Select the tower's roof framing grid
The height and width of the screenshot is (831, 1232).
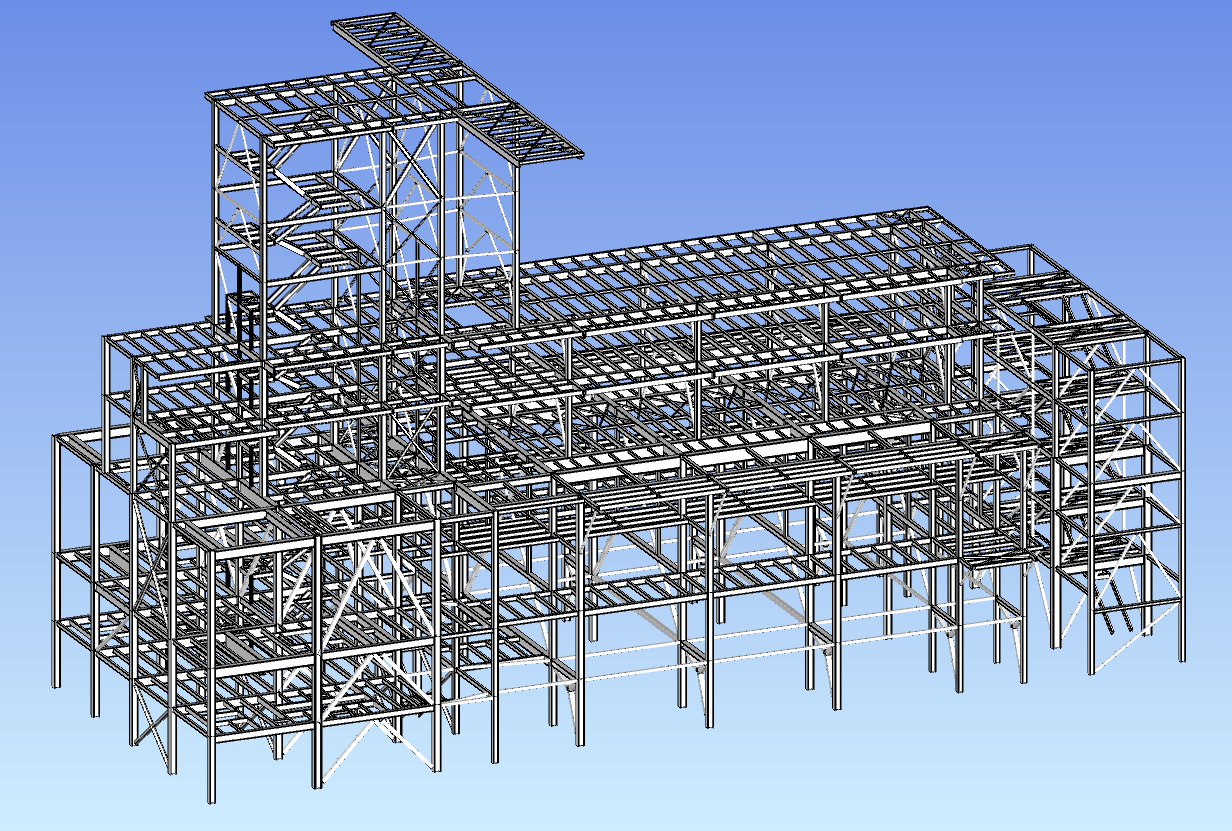330,103
